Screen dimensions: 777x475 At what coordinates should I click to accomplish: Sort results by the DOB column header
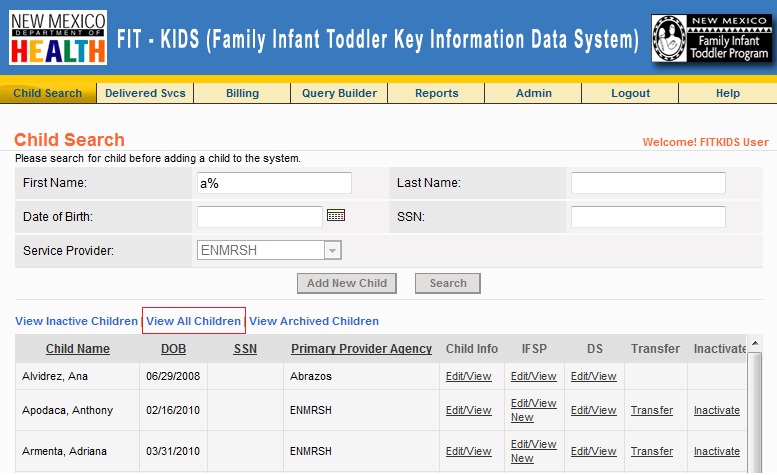[x=173, y=349]
